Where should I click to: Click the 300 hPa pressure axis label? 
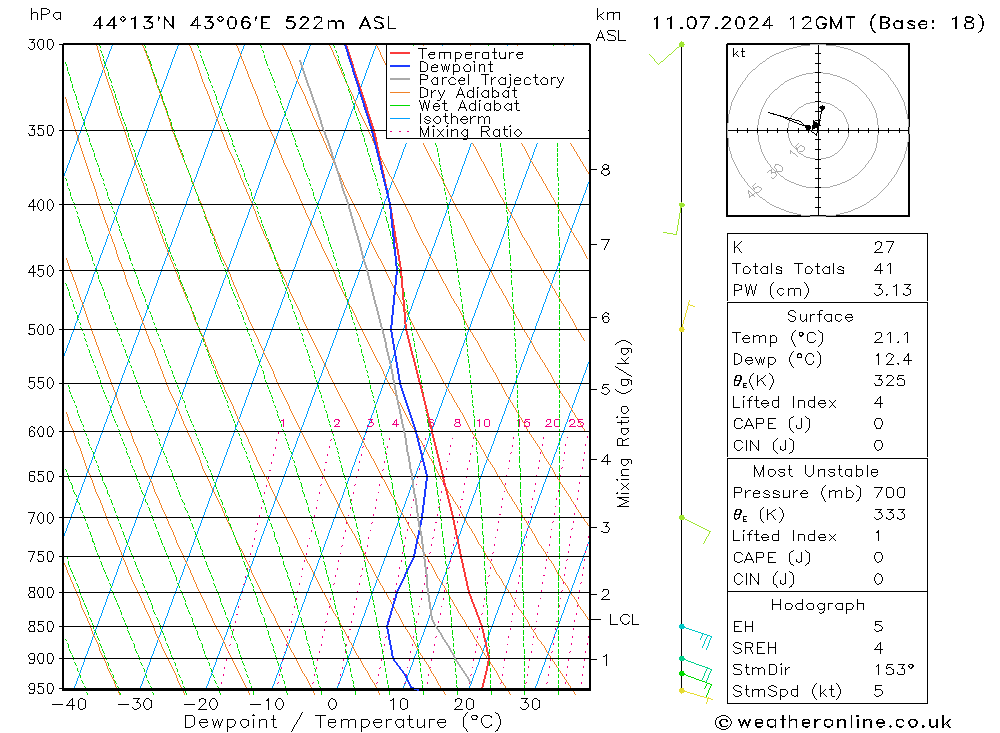pos(41,45)
